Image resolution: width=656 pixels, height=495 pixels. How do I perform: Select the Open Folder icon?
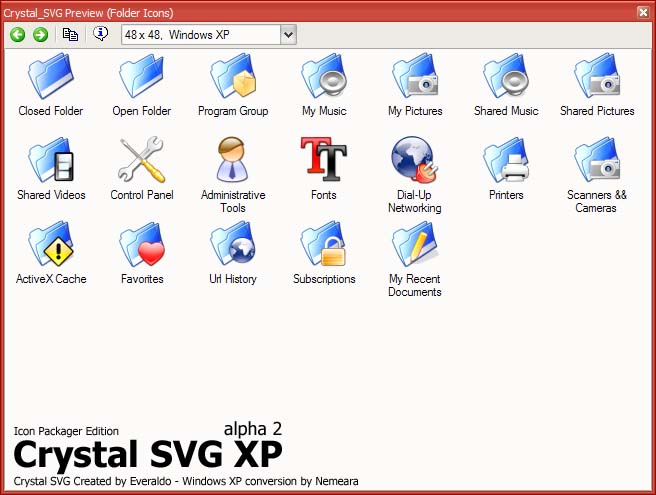click(142, 75)
